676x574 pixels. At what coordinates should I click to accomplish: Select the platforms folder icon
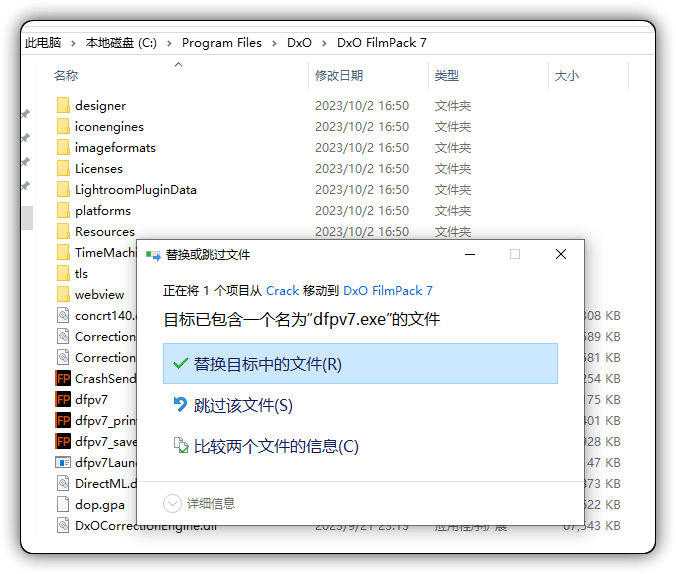[x=63, y=210]
